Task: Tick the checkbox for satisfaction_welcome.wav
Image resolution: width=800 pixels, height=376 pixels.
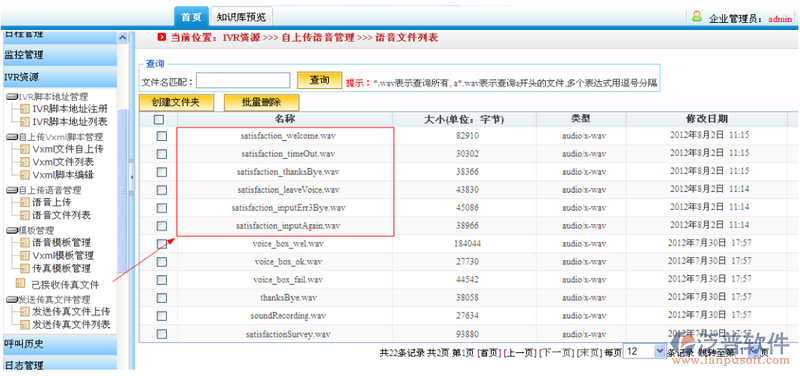Action: click(x=161, y=136)
